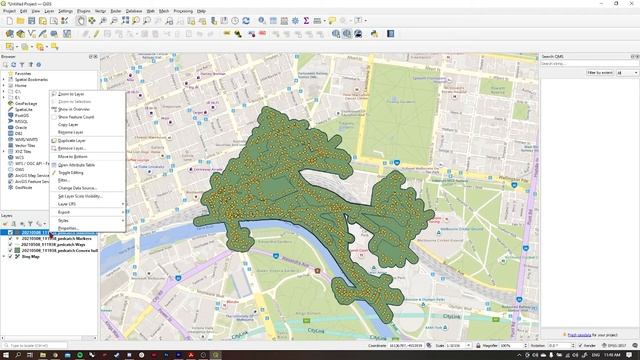This screenshot has height=360, width=640.
Task: Open the 'All' filter dropdown in QMS
Action: [627, 73]
